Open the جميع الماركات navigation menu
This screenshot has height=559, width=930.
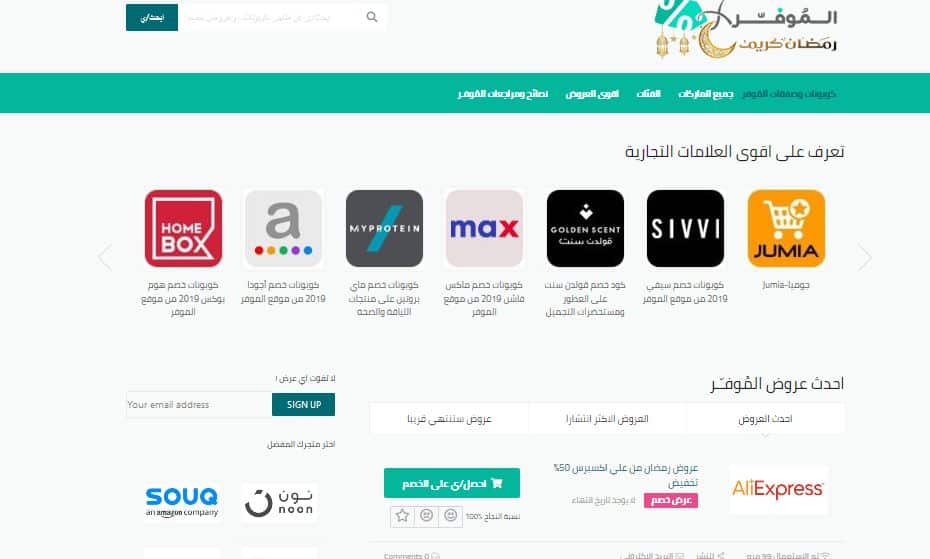(x=706, y=94)
